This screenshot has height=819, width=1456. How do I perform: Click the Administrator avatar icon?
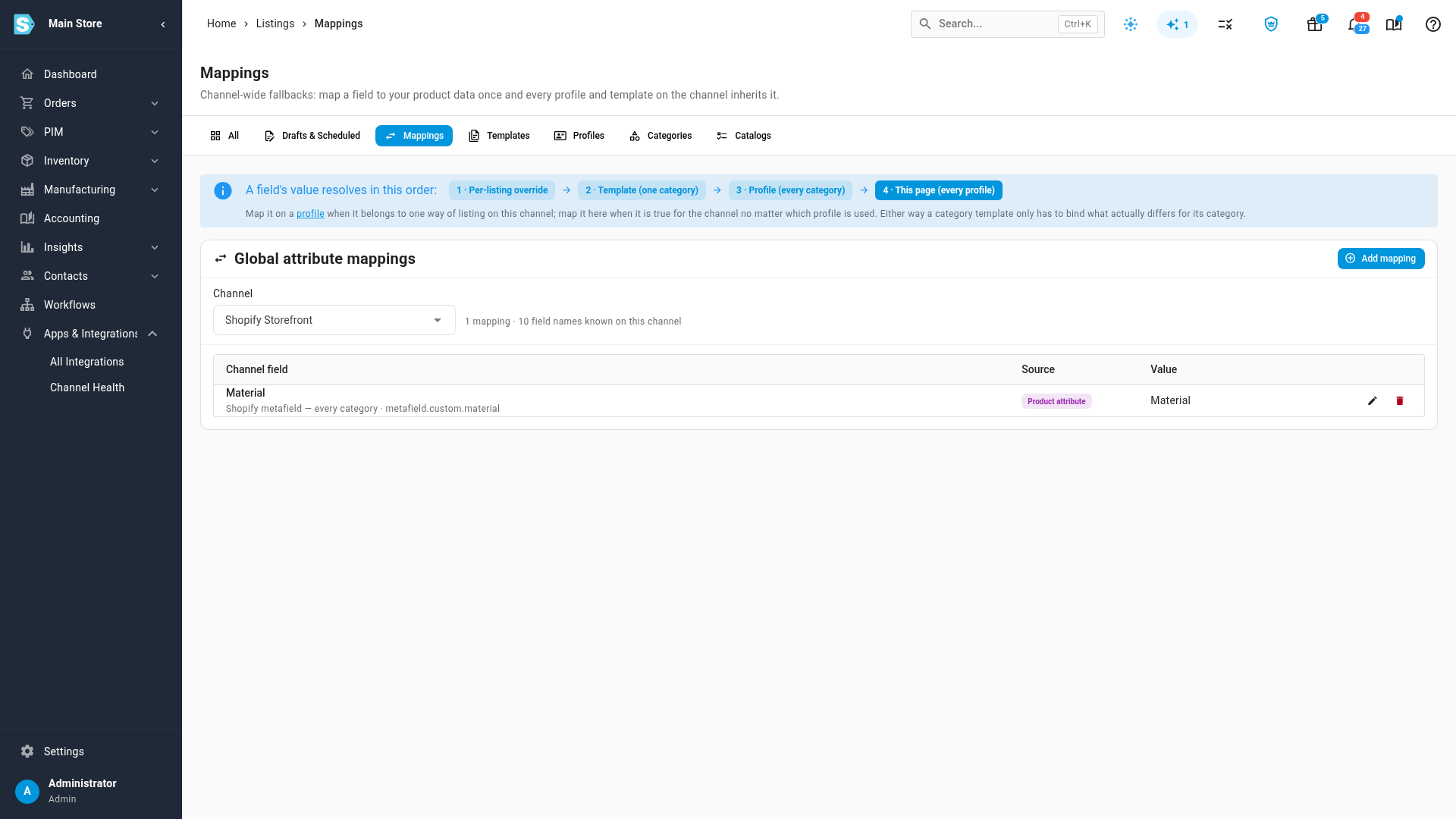[x=27, y=791]
